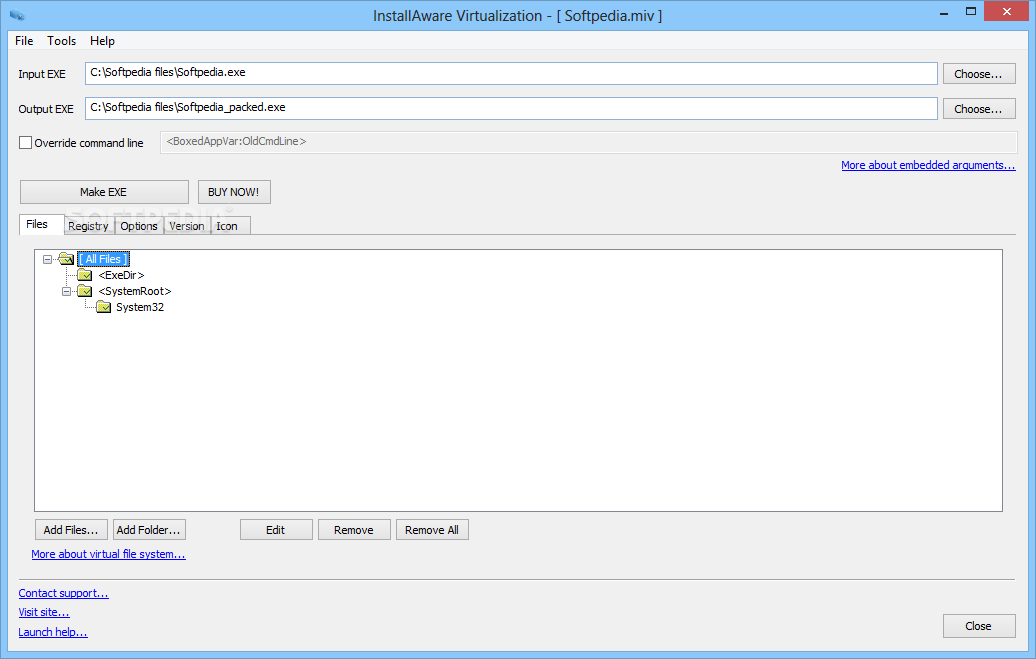Switch to the Version tab
1036x659 pixels.
click(186, 226)
